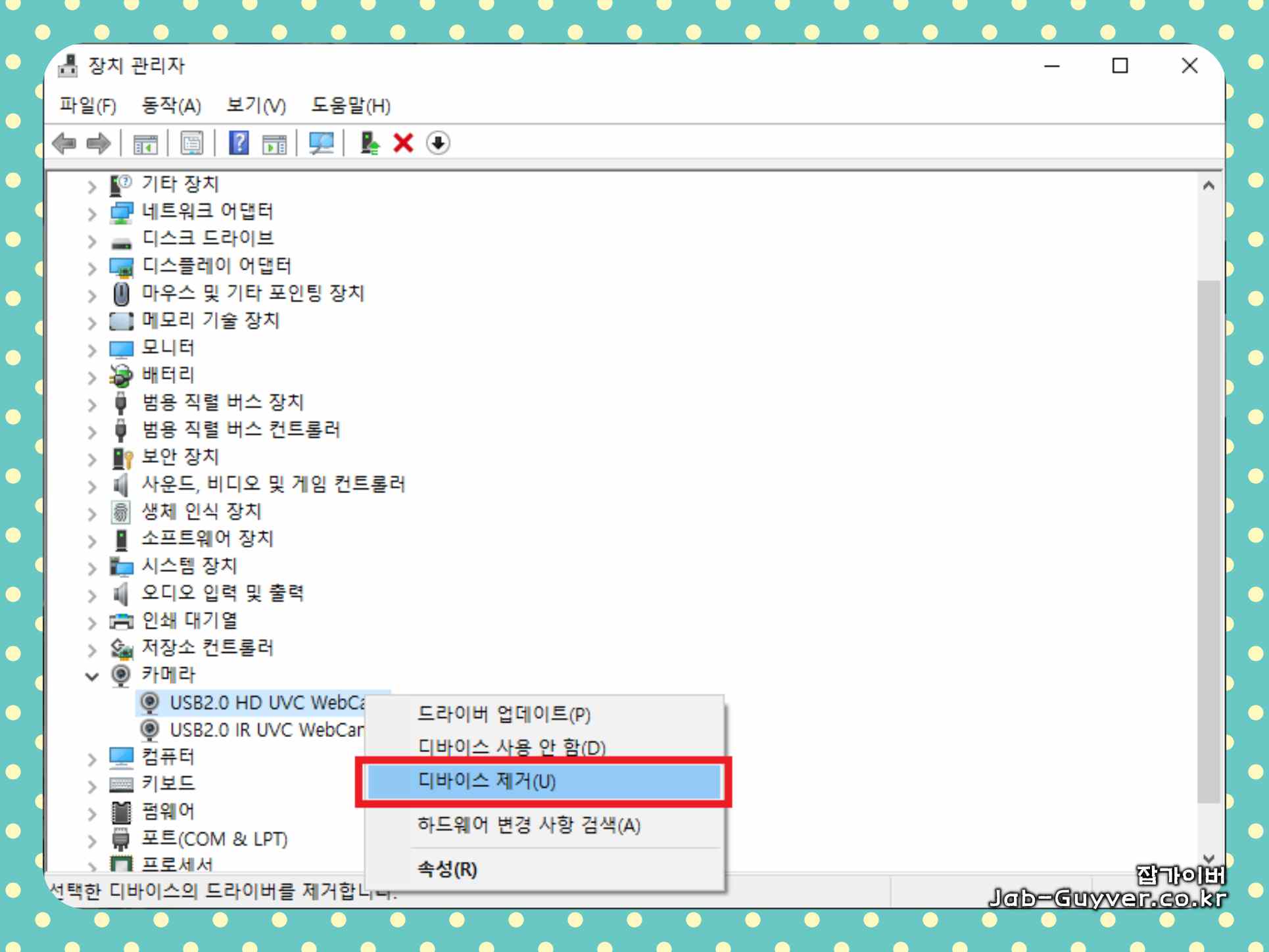Expand the 키보드 category
The image size is (1269, 952).
click(x=92, y=786)
